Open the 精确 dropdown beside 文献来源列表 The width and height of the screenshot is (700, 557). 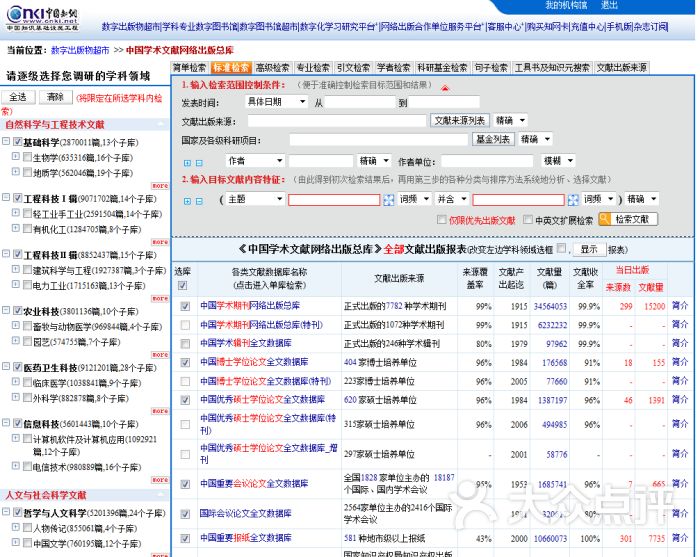coord(510,121)
